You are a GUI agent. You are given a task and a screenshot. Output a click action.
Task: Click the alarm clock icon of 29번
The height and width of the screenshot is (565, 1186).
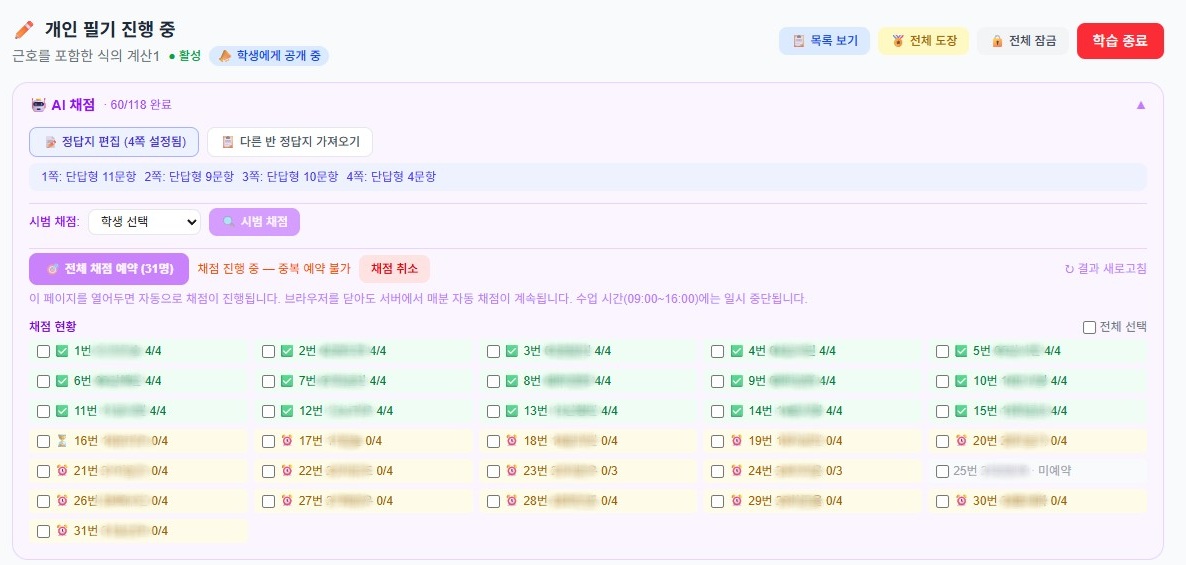(737, 501)
